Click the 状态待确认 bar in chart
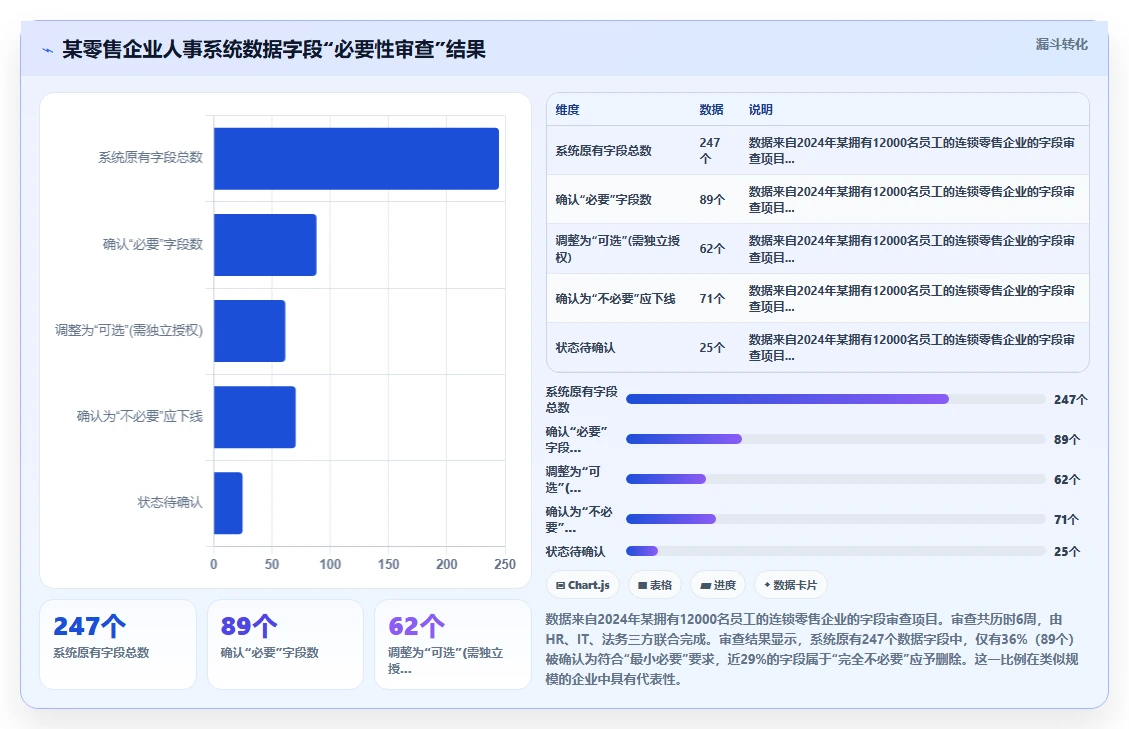 (x=228, y=503)
